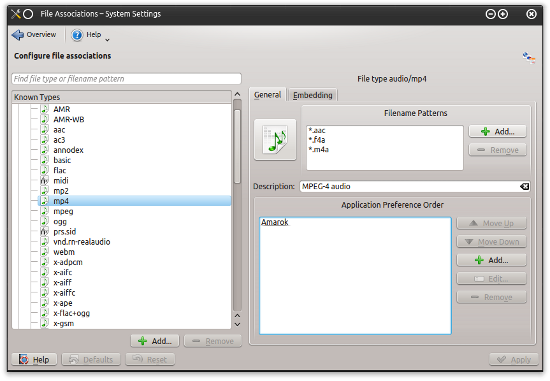Select the *.f4a filename pattern
This screenshot has height=381, width=550.
click(317, 140)
